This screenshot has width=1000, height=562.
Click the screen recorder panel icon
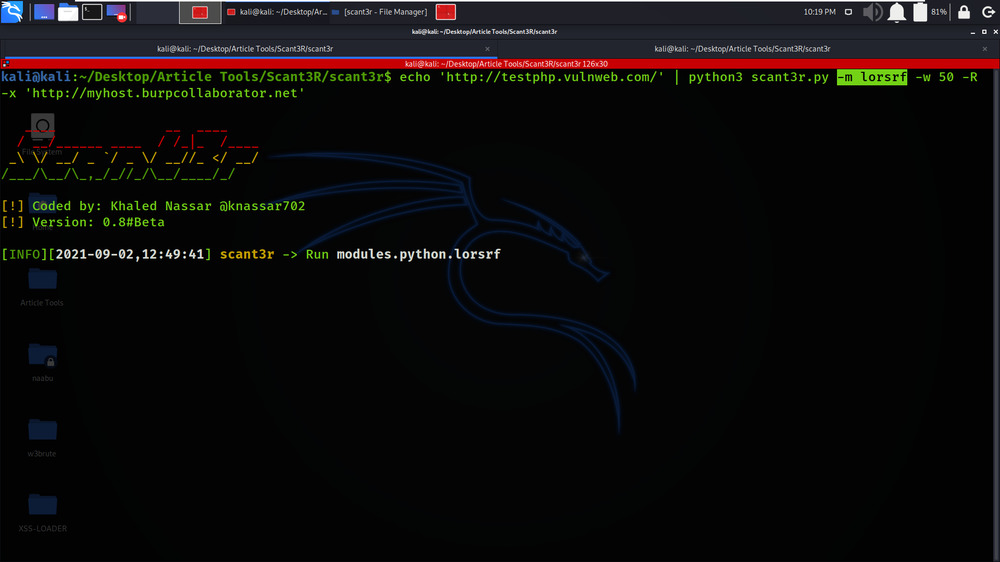(x=117, y=12)
